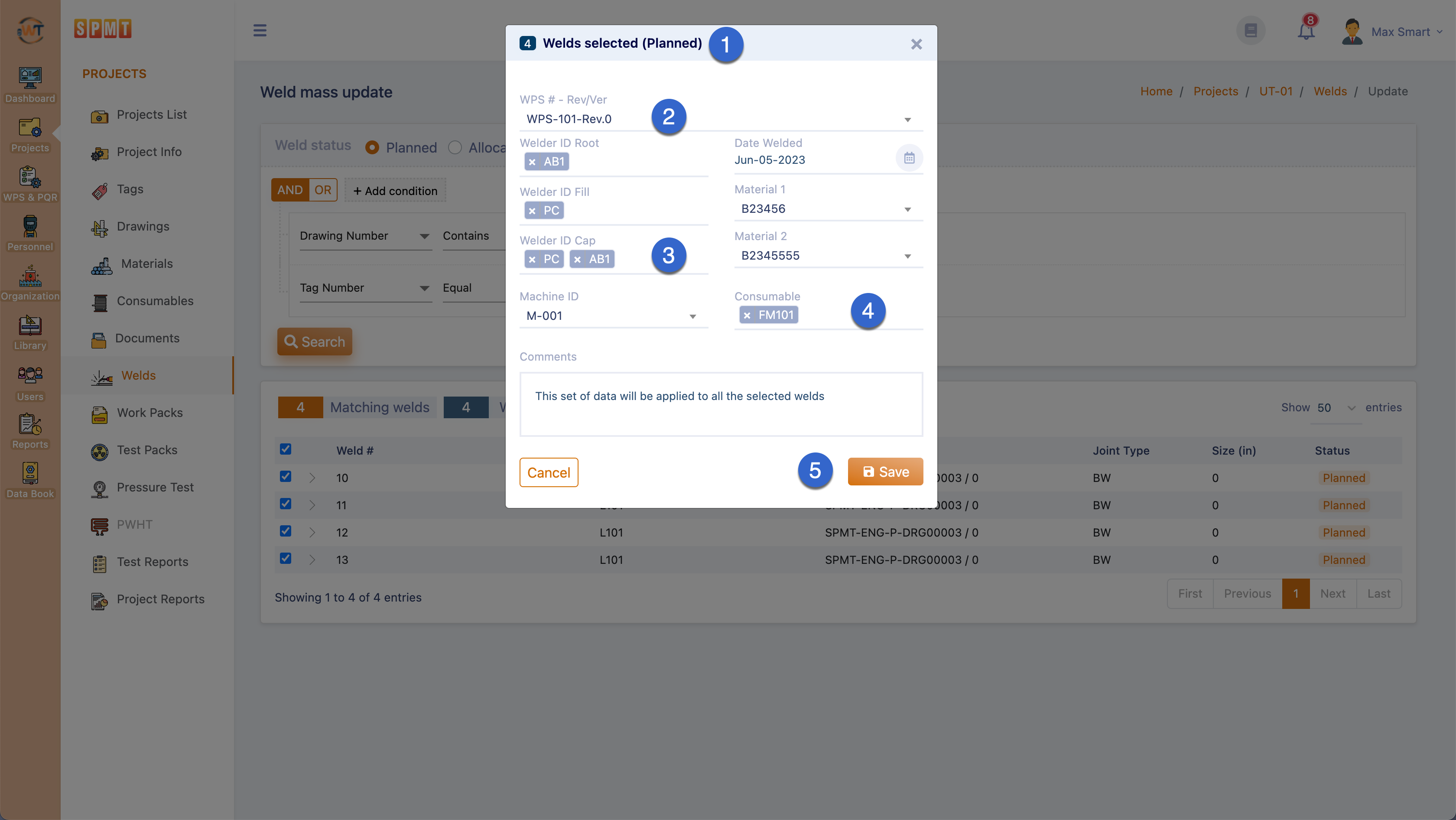Open Pressure Test in sidebar menu
This screenshot has width=1456, height=820.
(156, 488)
